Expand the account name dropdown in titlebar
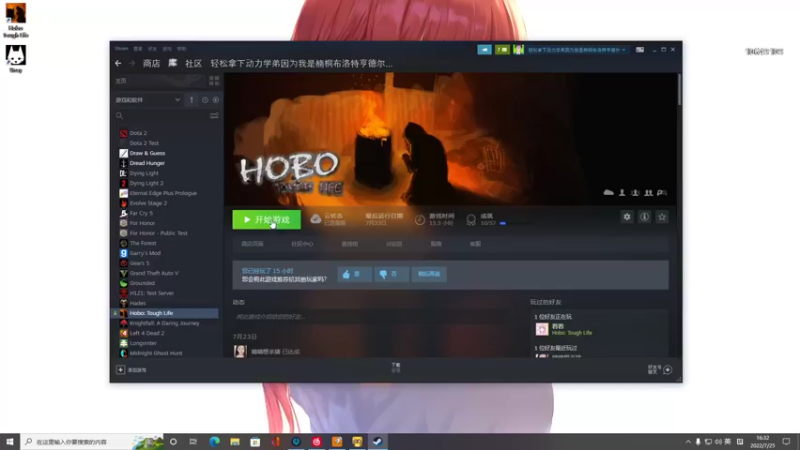800x450 pixels. 577,50
